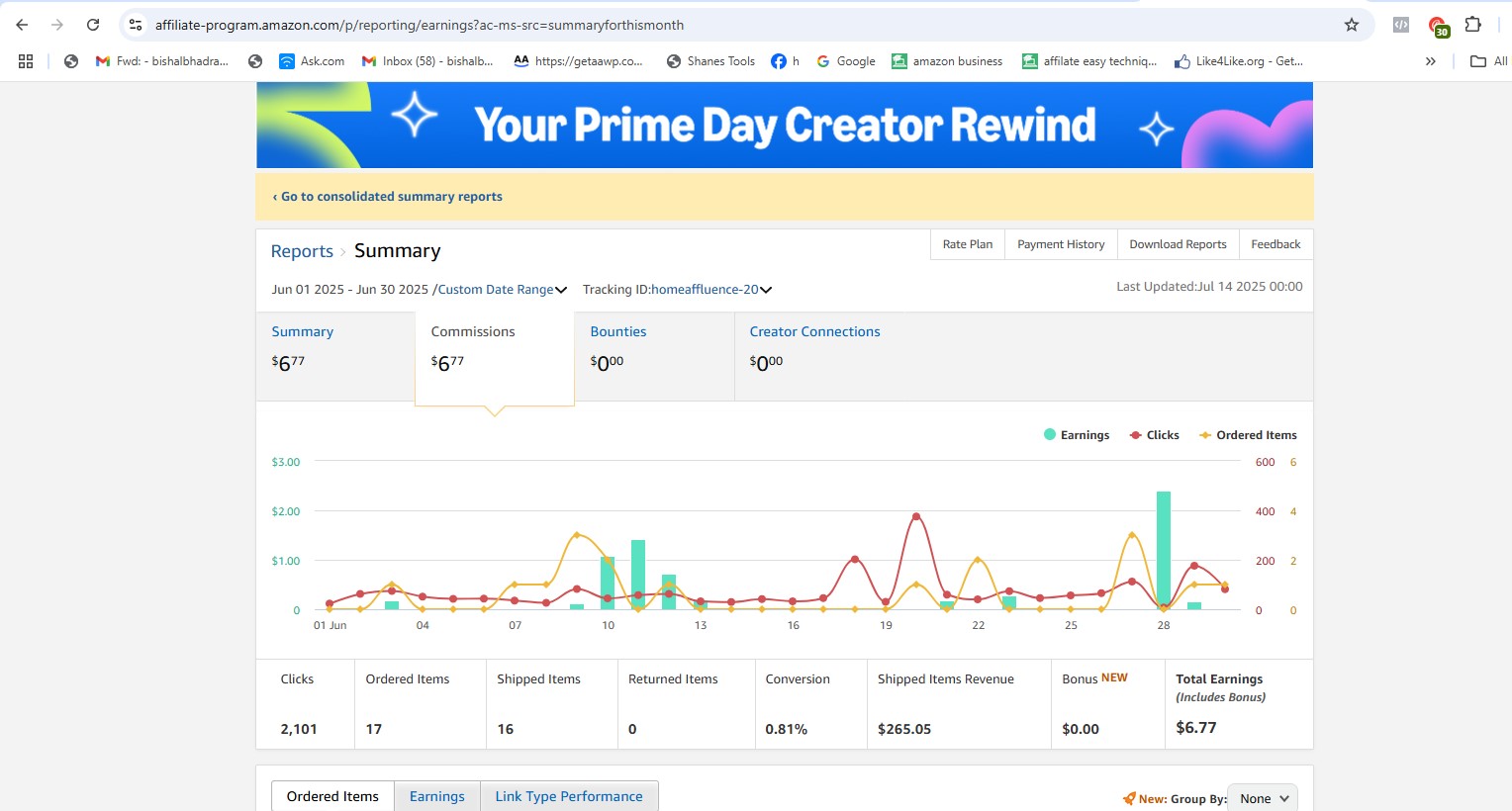The image size is (1512, 811).
Task: Toggle Clicks series in chart legend
Action: (1154, 435)
